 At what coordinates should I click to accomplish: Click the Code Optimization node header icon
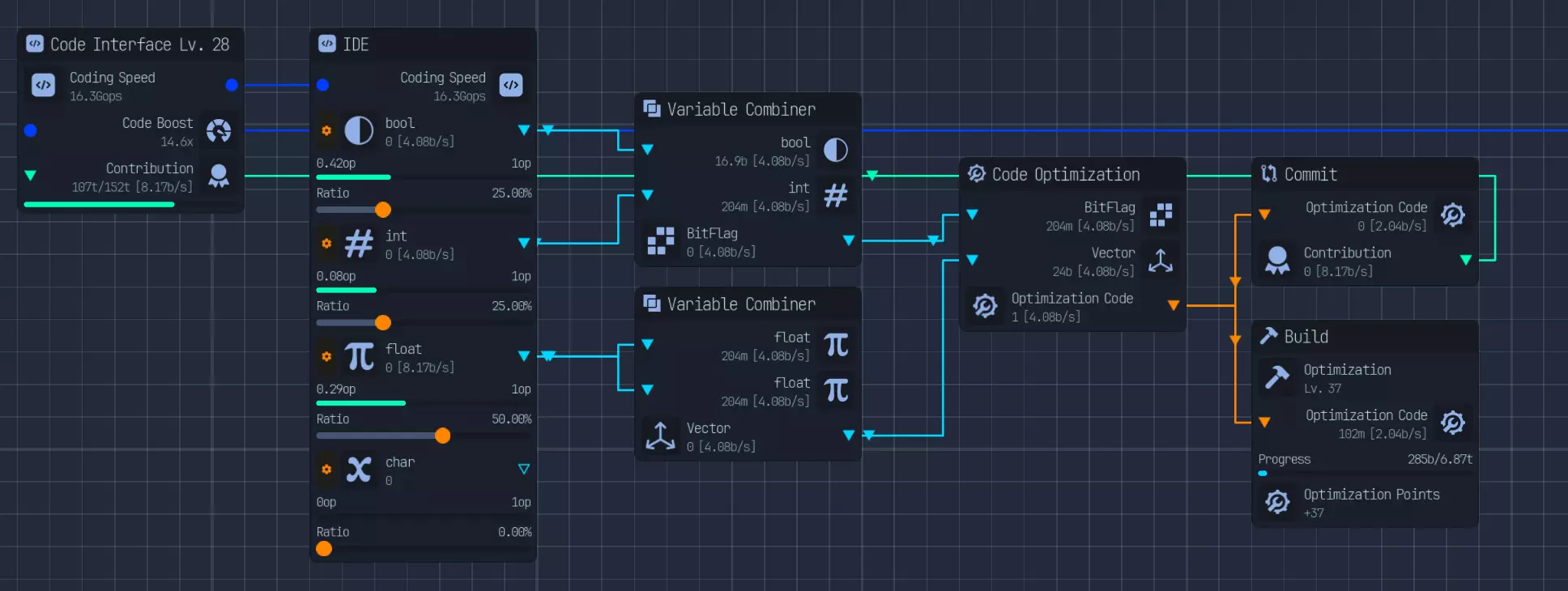pos(977,174)
